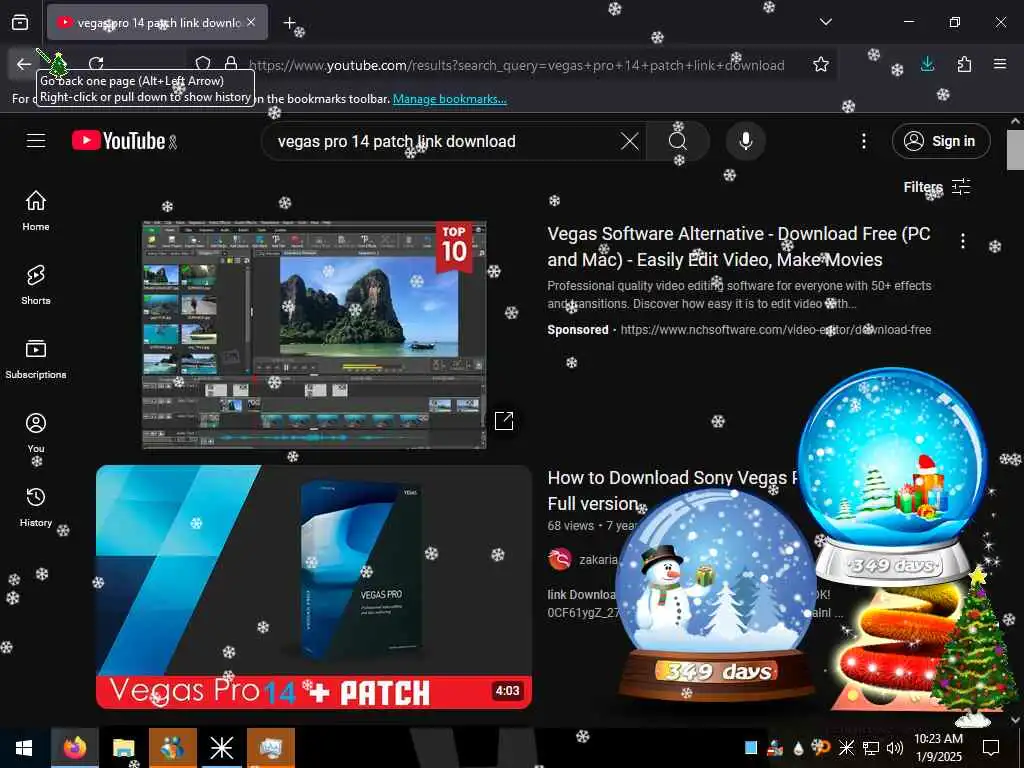Close the vegas pro 14 patch tab
This screenshot has height=768, width=1024.
tap(251, 22)
